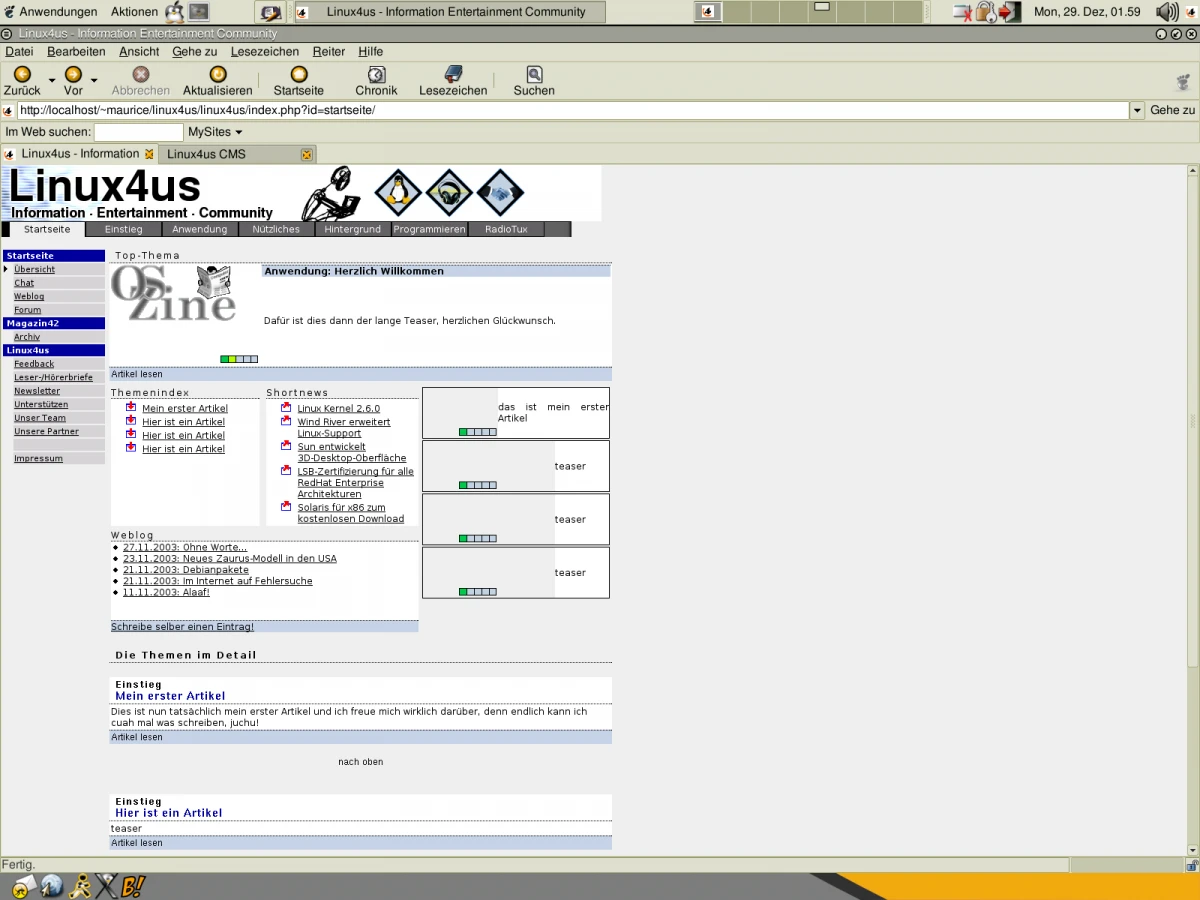This screenshot has height=900, width=1200.
Task: Expand the URL bar dropdown arrow
Action: click(x=1137, y=111)
